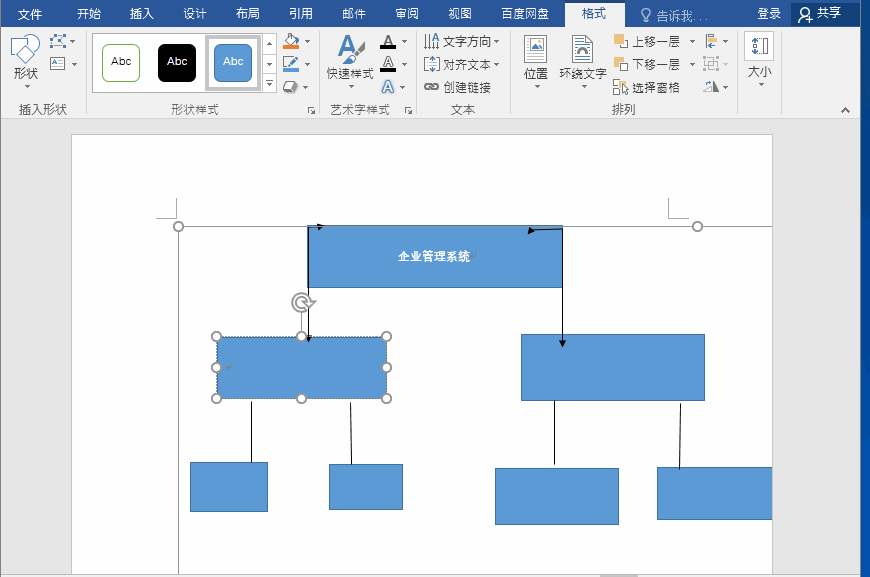Click the draw text box icon
Viewport: 870px width, 577px height.
[58, 64]
